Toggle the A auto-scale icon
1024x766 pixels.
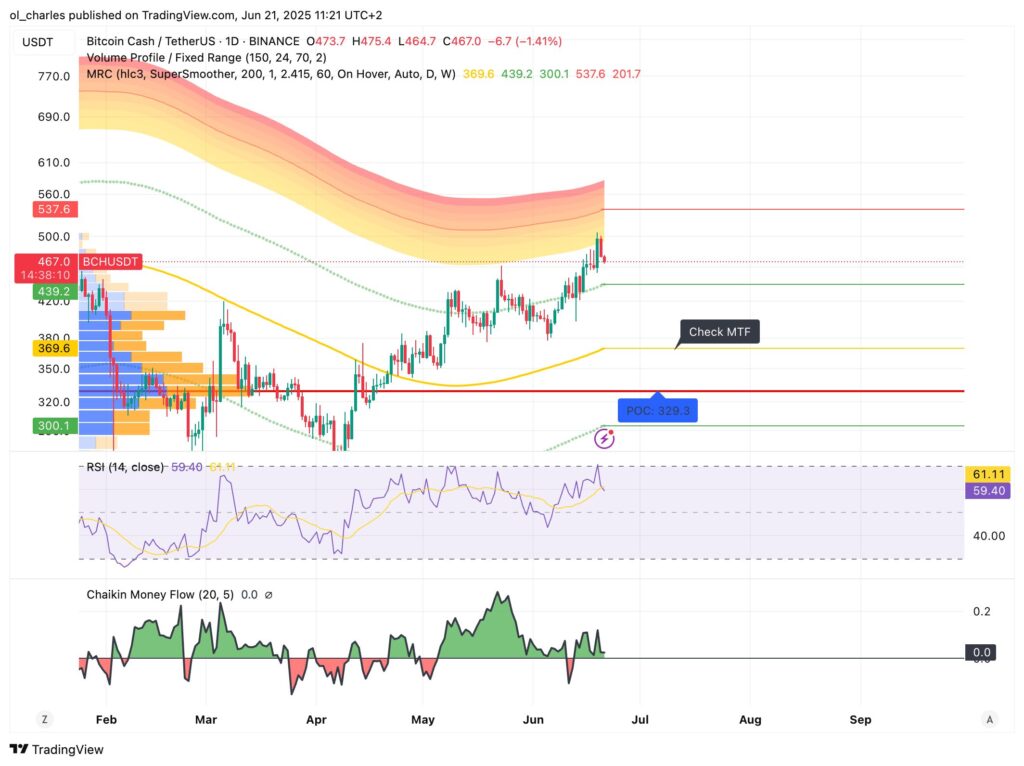[989, 719]
